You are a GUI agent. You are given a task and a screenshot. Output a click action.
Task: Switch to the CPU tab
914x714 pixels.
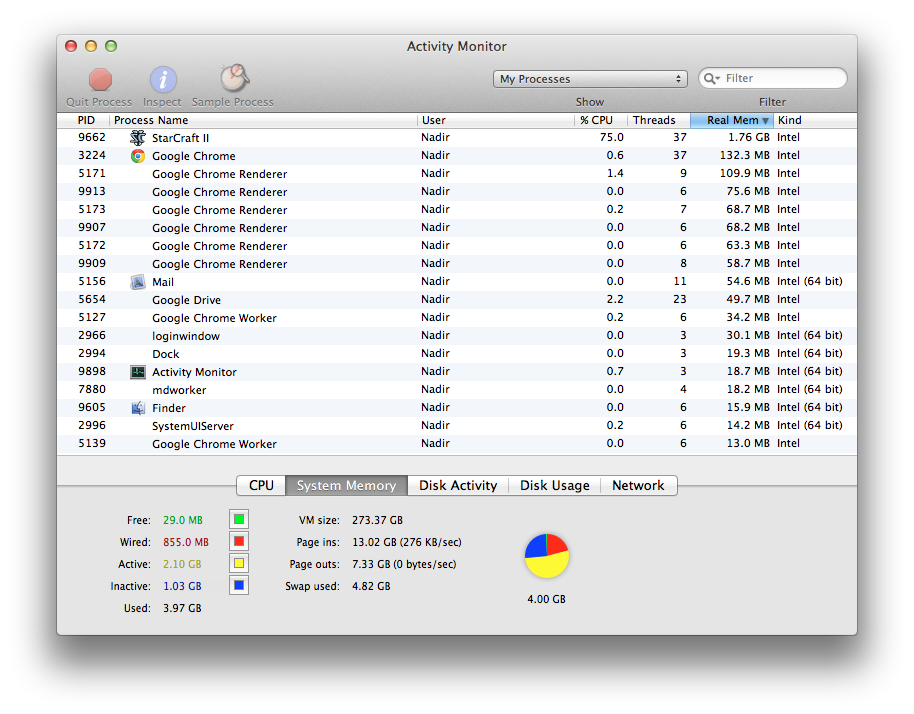point(261,486)
